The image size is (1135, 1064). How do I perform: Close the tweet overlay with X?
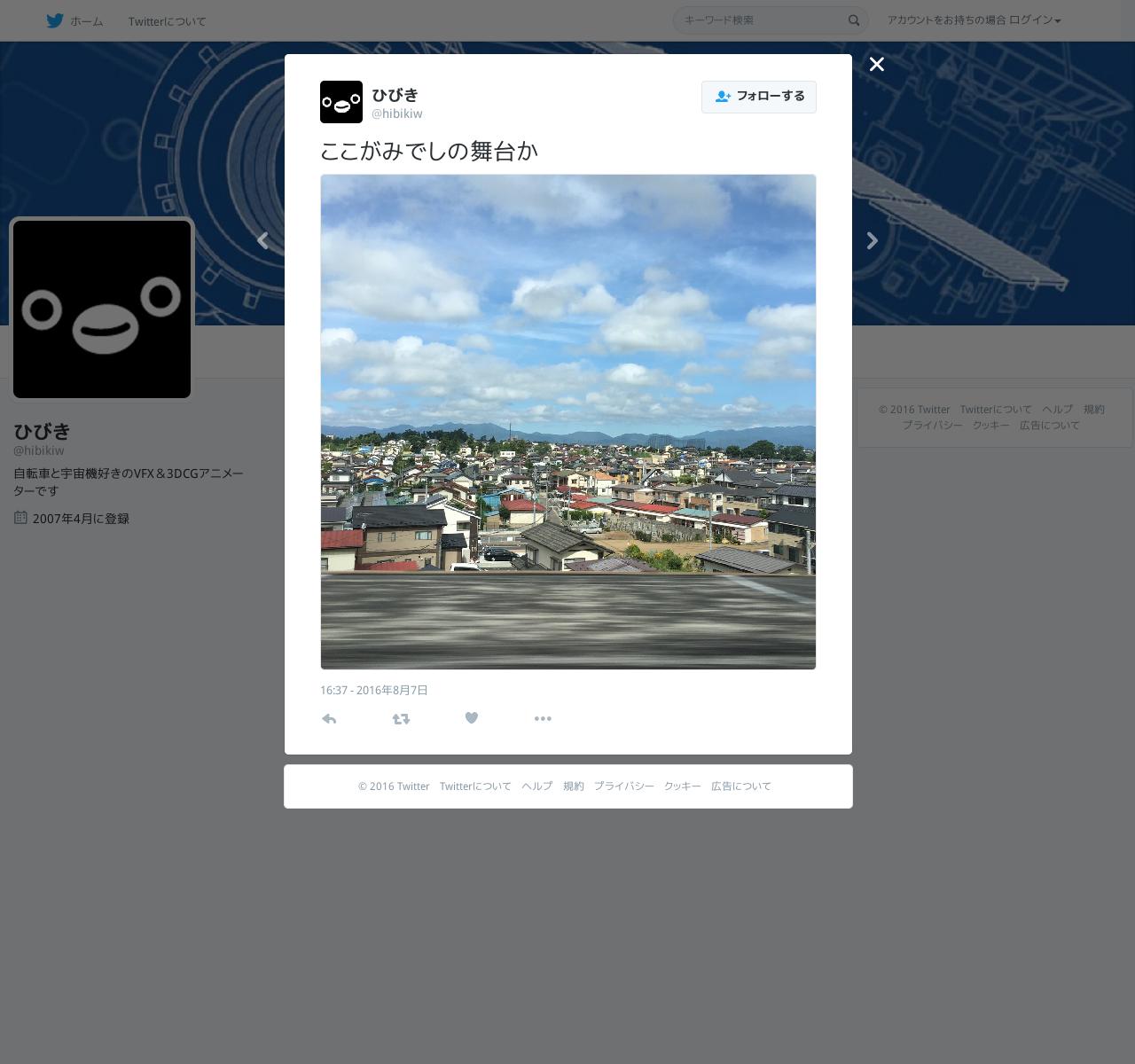tap(876, 64)
